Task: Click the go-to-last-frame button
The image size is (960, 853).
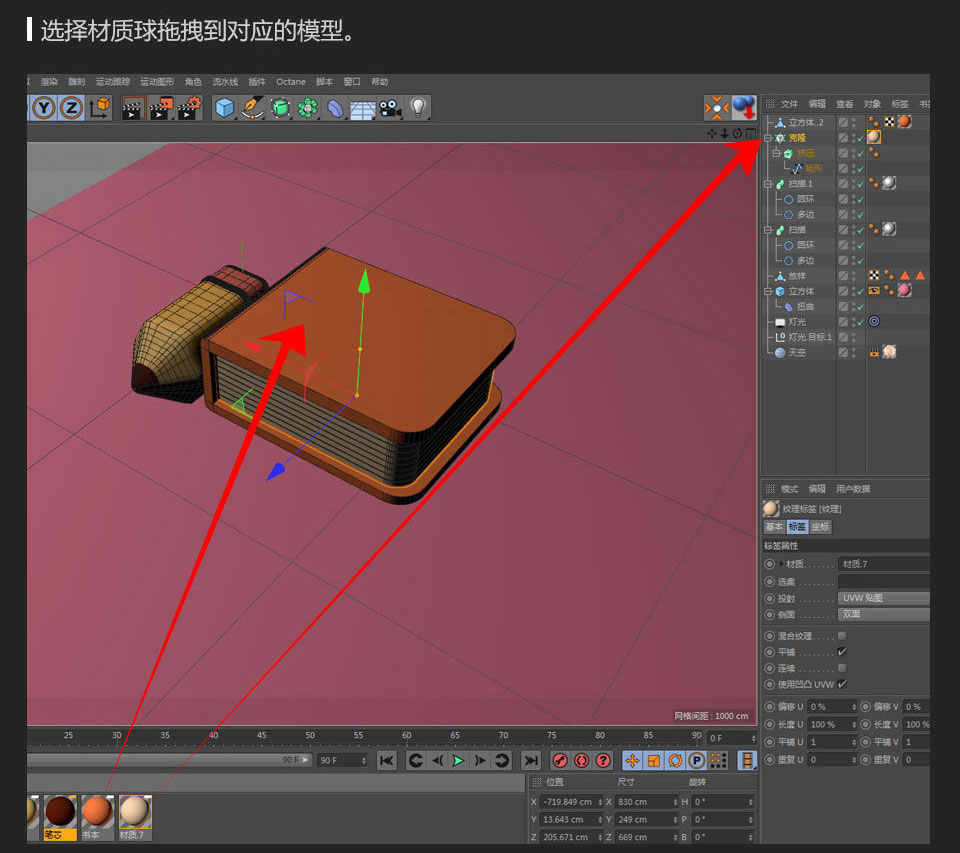Action: click(532, 760)
